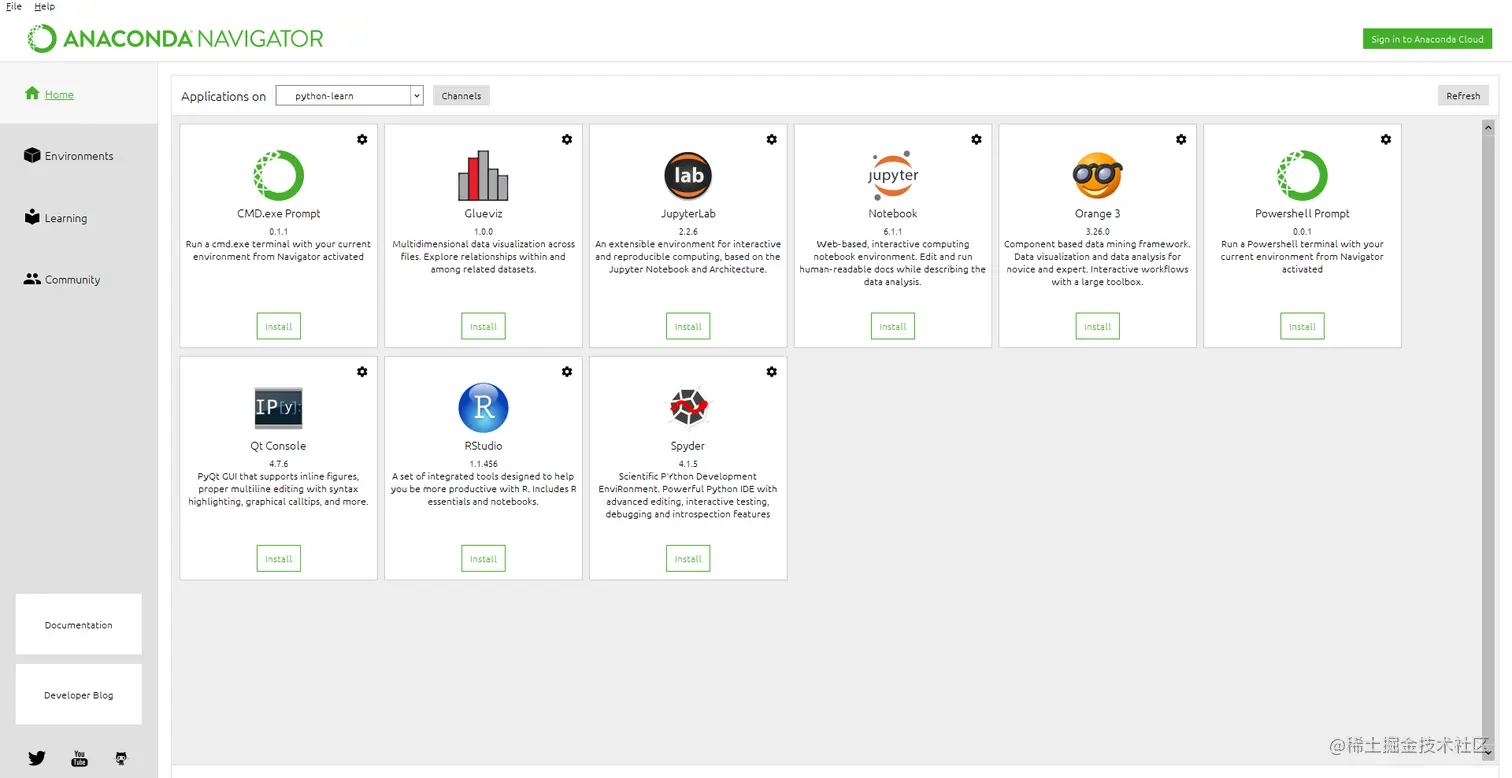Open the Documentation link box
The width and height of the screenshot is (1512, 778).
79,625
